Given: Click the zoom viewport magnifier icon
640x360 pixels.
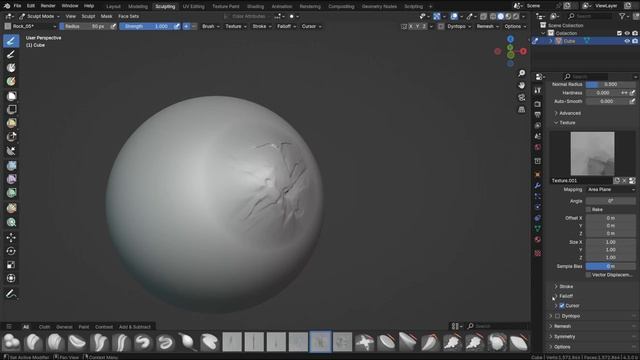Looking at the screenshot, I should (522, 73).
